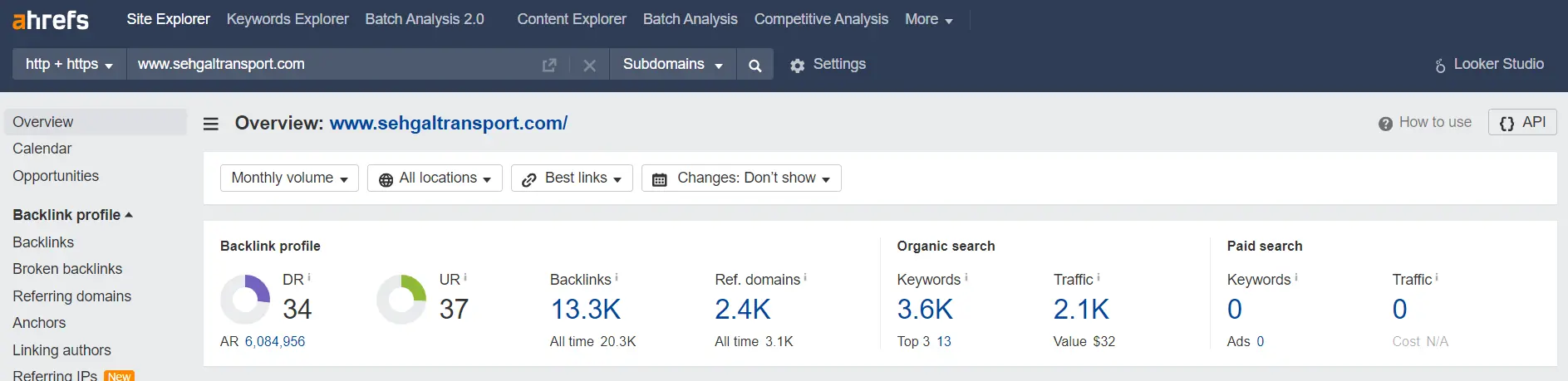Viewport: 1568px width, 381px height.
Task: Open Site Explorer tab
Action: click(168, 19)
